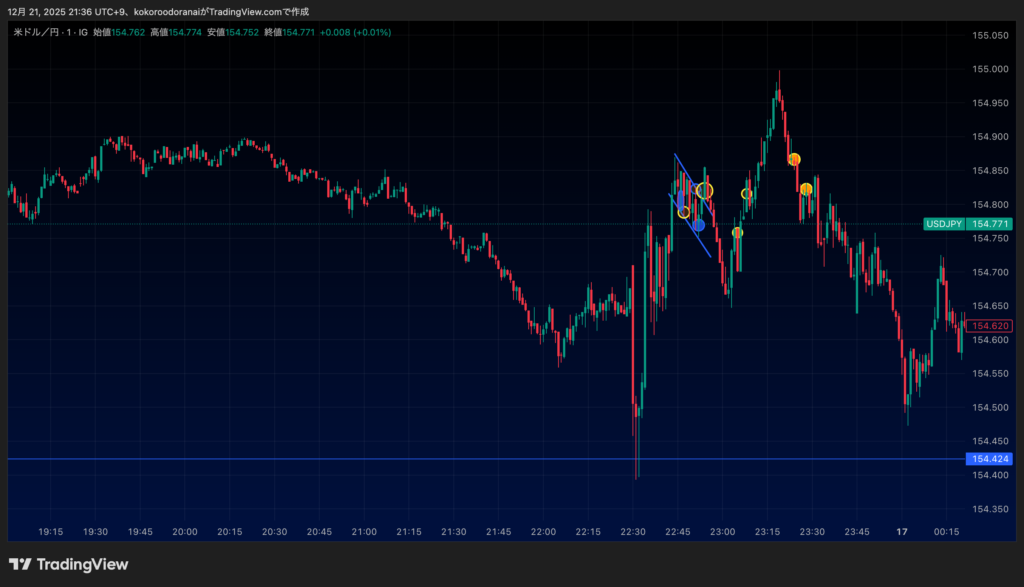Click the 154.350 price scale label

coord(989,509)
